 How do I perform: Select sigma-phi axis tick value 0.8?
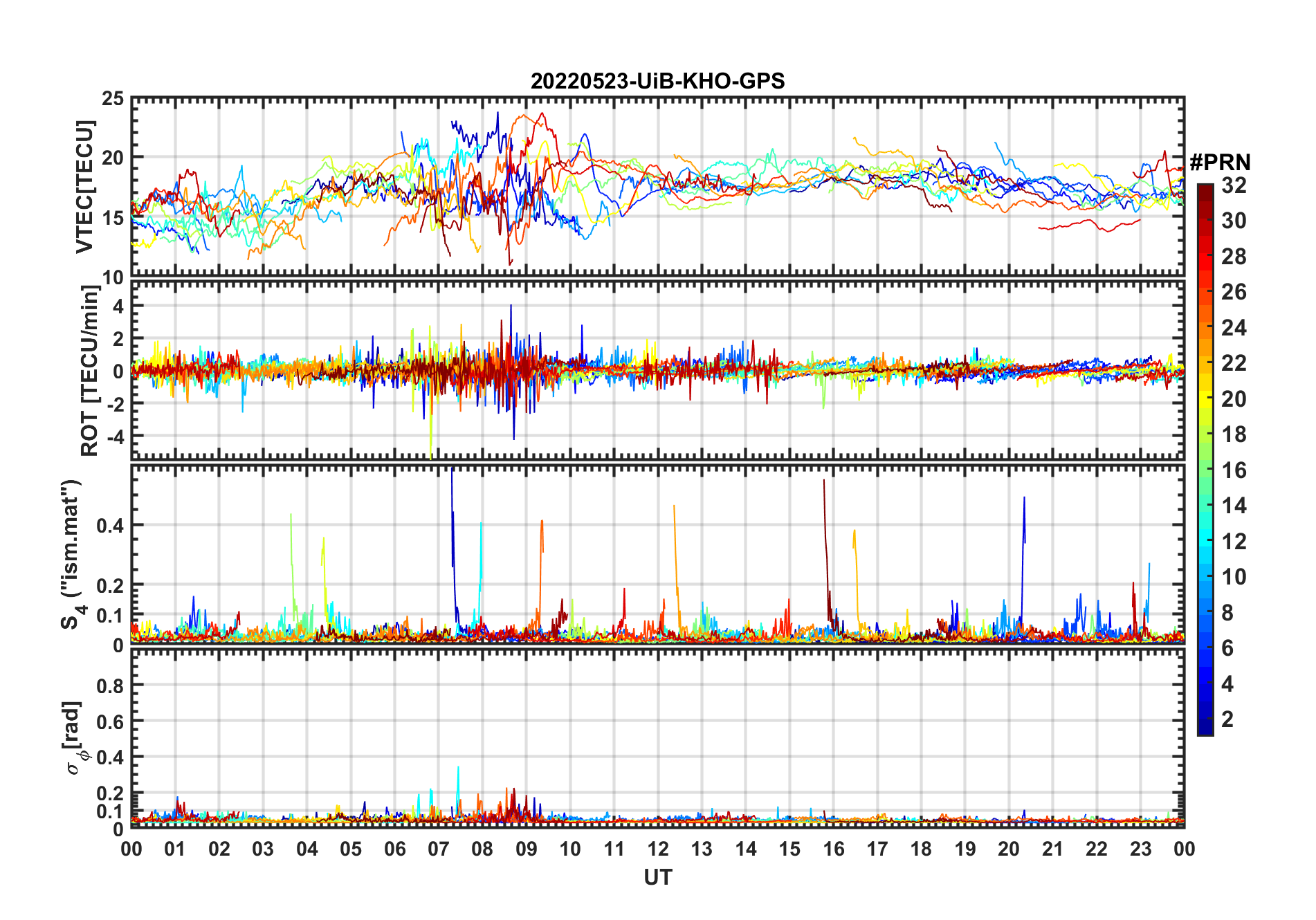pyautogui.click(x=109, y=686)
